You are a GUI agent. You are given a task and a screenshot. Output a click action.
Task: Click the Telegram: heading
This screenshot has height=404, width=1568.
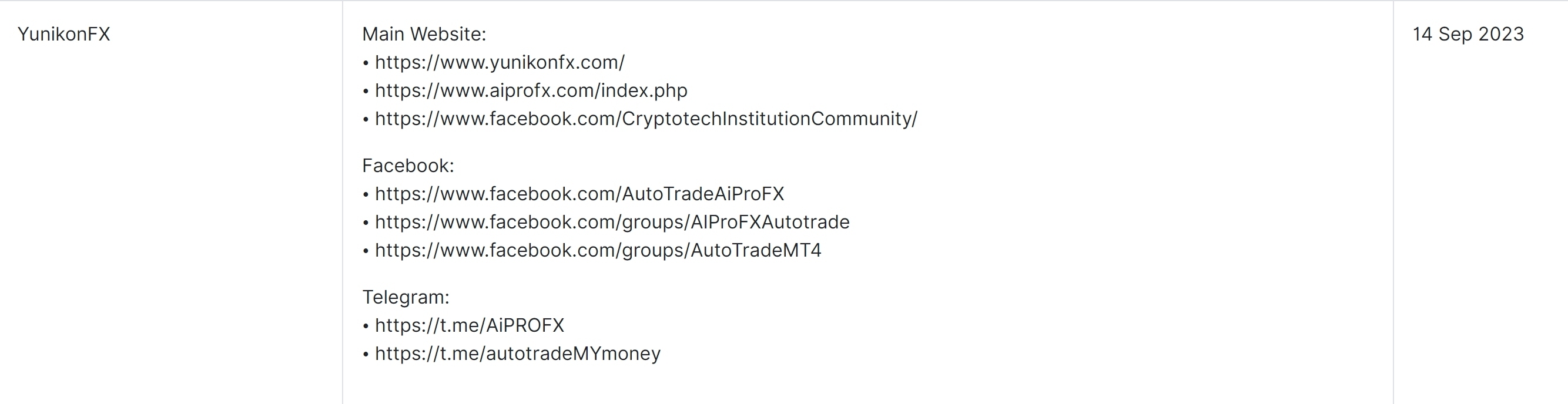coord(406,297)
